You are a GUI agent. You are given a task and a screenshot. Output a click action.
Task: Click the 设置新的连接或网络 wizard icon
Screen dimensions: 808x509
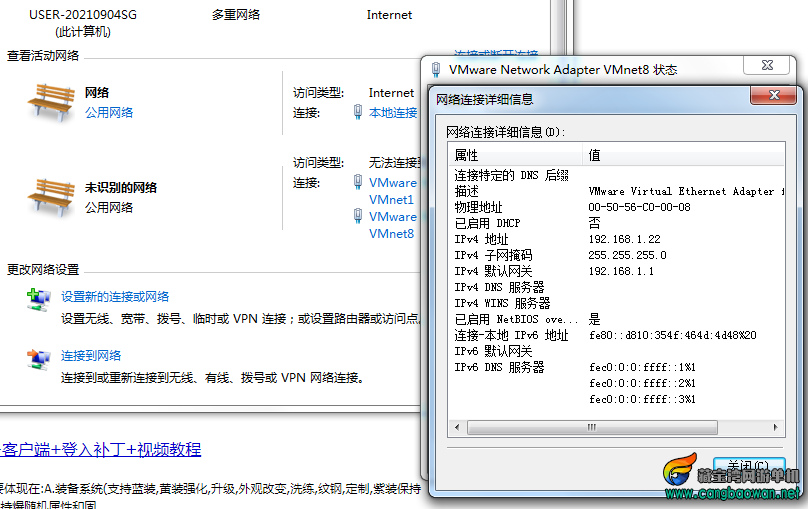click(x=38, y=299)
